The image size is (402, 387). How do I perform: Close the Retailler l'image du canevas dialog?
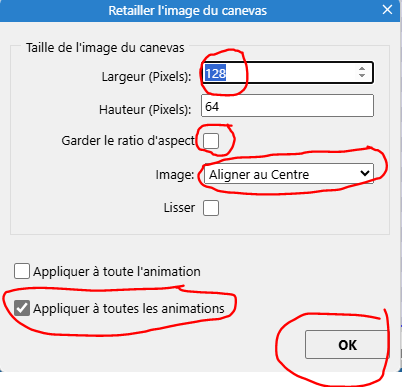(x=387, y=10)
